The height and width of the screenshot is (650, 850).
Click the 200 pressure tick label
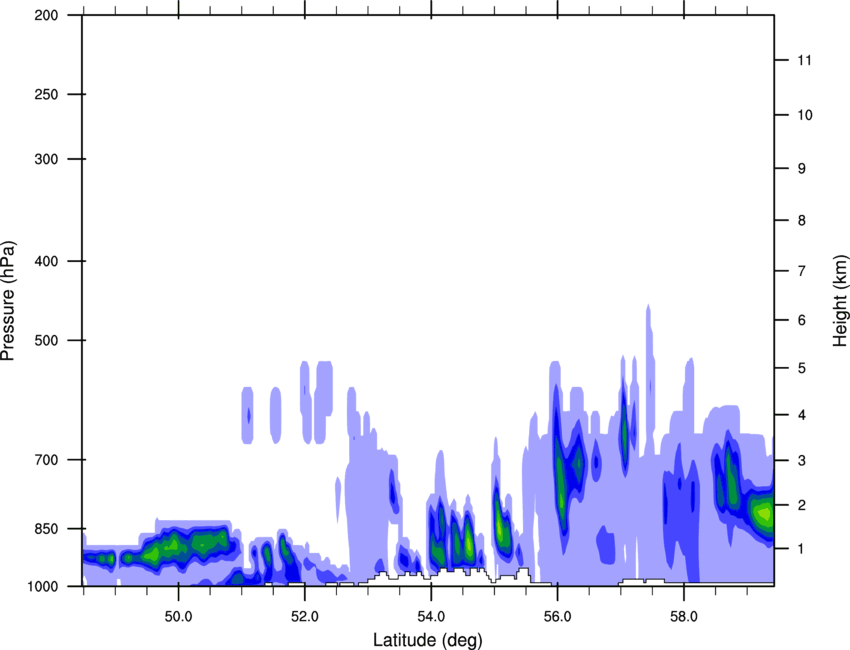click(x=46, y=15)
